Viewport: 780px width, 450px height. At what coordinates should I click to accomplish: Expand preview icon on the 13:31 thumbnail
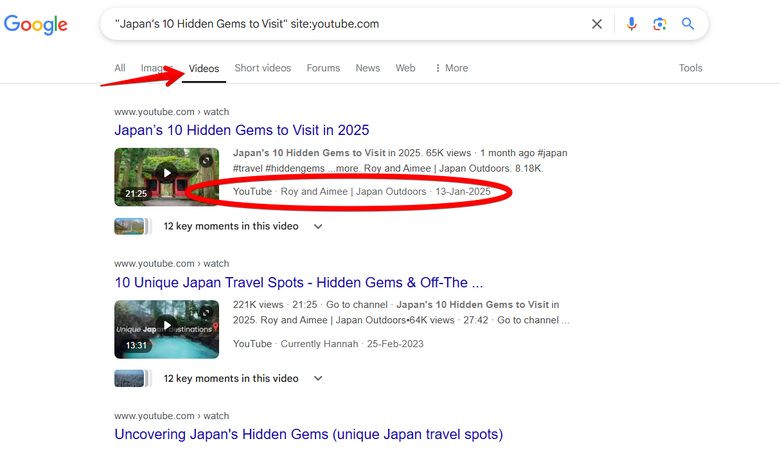[206, 312]
